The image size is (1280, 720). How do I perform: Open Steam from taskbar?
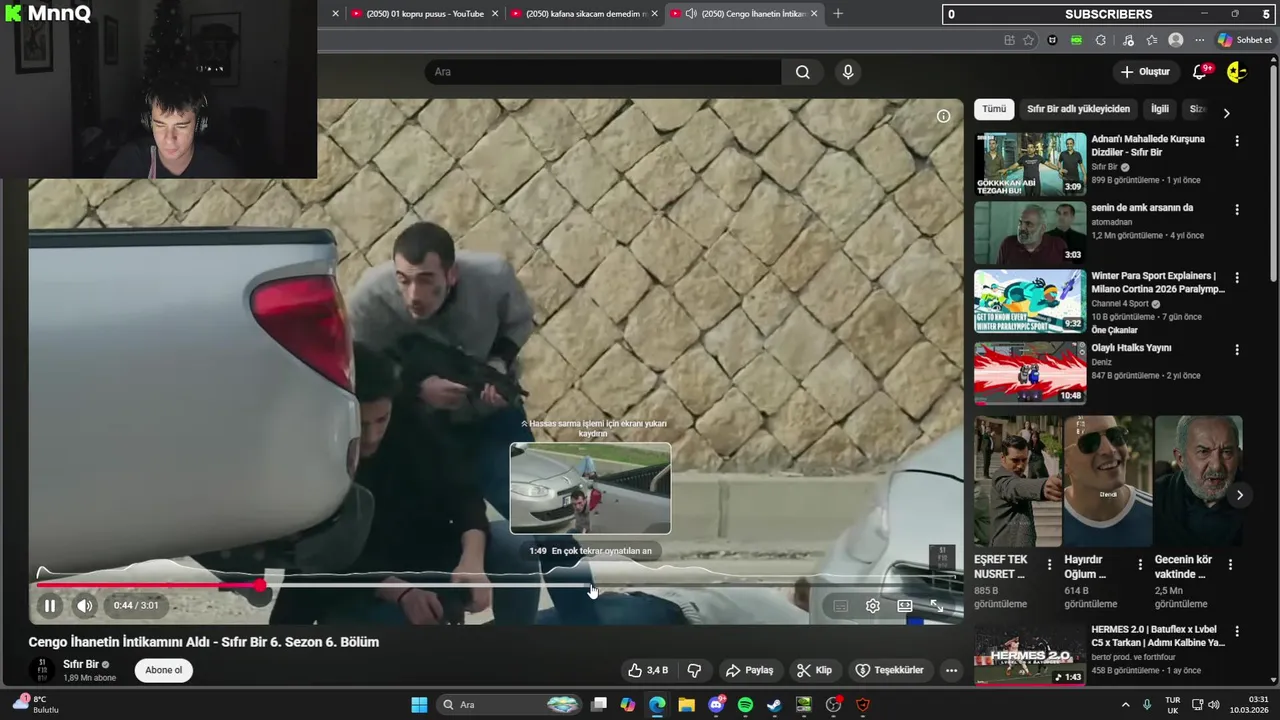(x=774, y=705)
